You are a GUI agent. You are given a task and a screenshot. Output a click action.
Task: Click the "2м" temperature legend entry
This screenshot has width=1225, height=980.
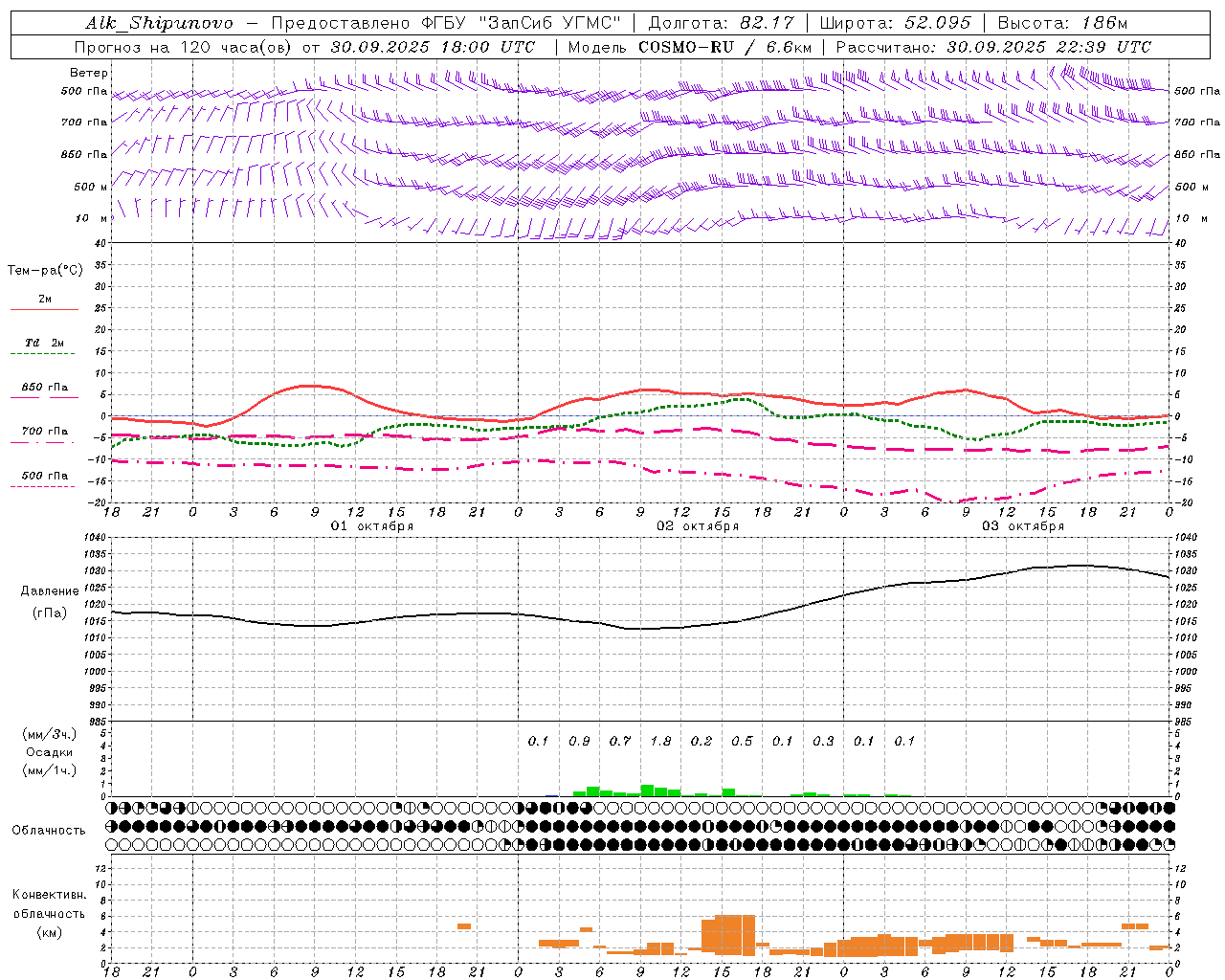pos(45,300)
